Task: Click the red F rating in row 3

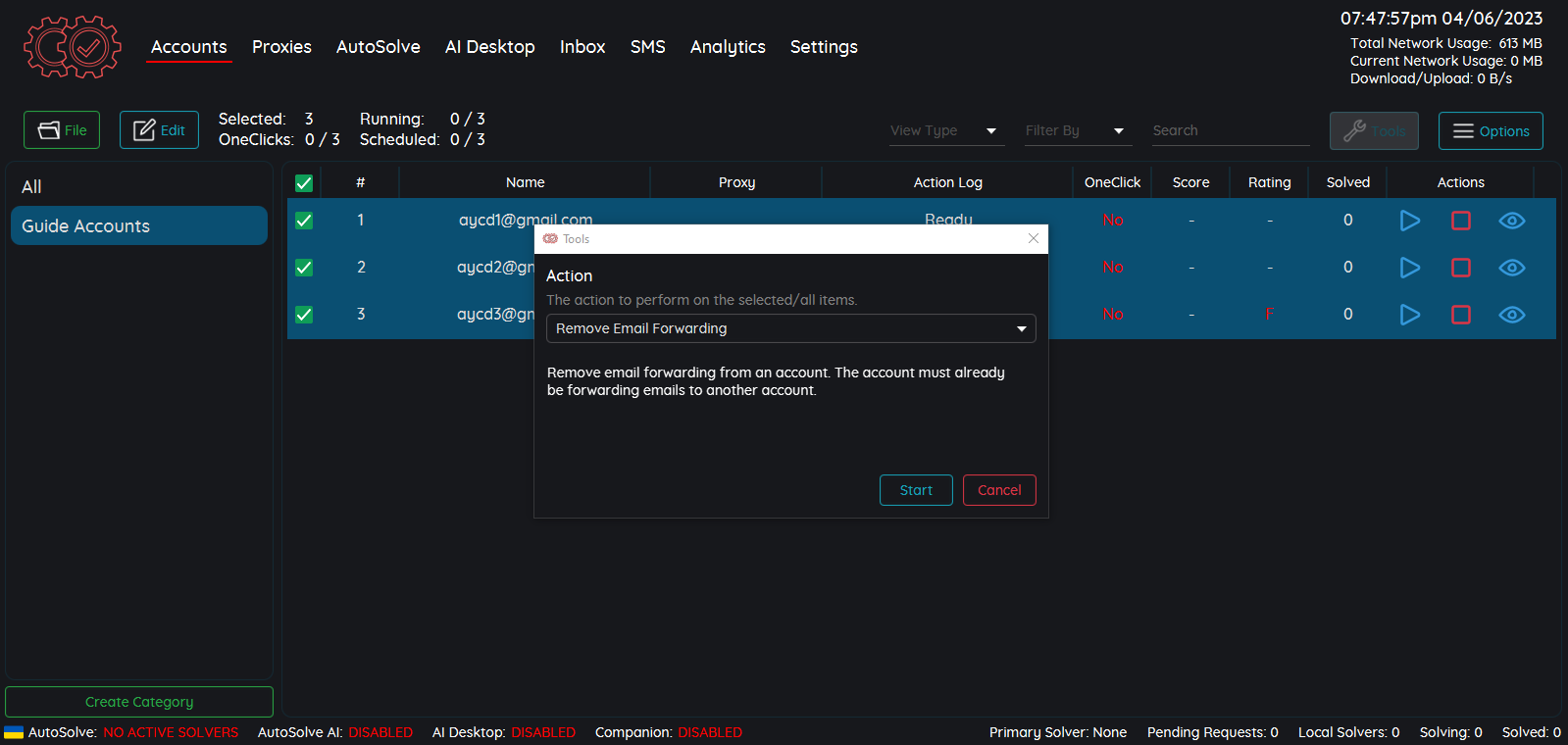Action: pos(1270,314)
